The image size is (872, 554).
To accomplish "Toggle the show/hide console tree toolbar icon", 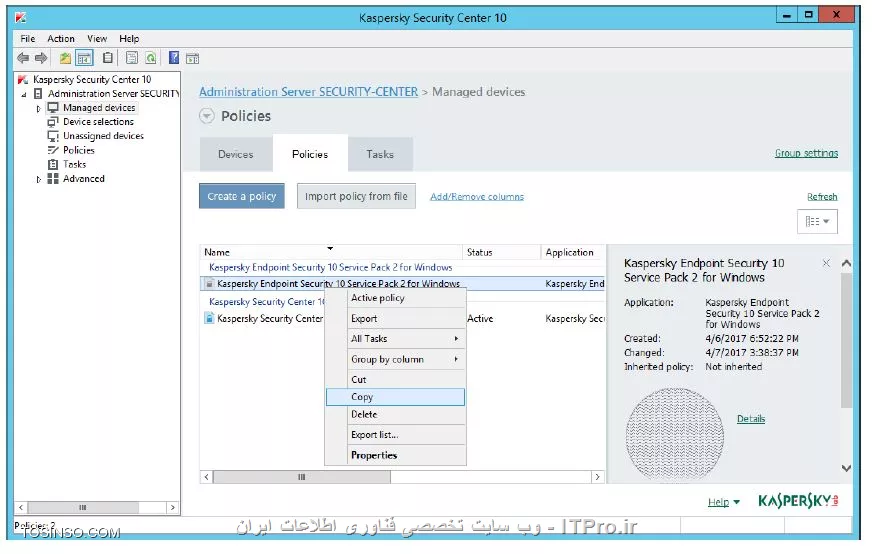I will point(84,58).
